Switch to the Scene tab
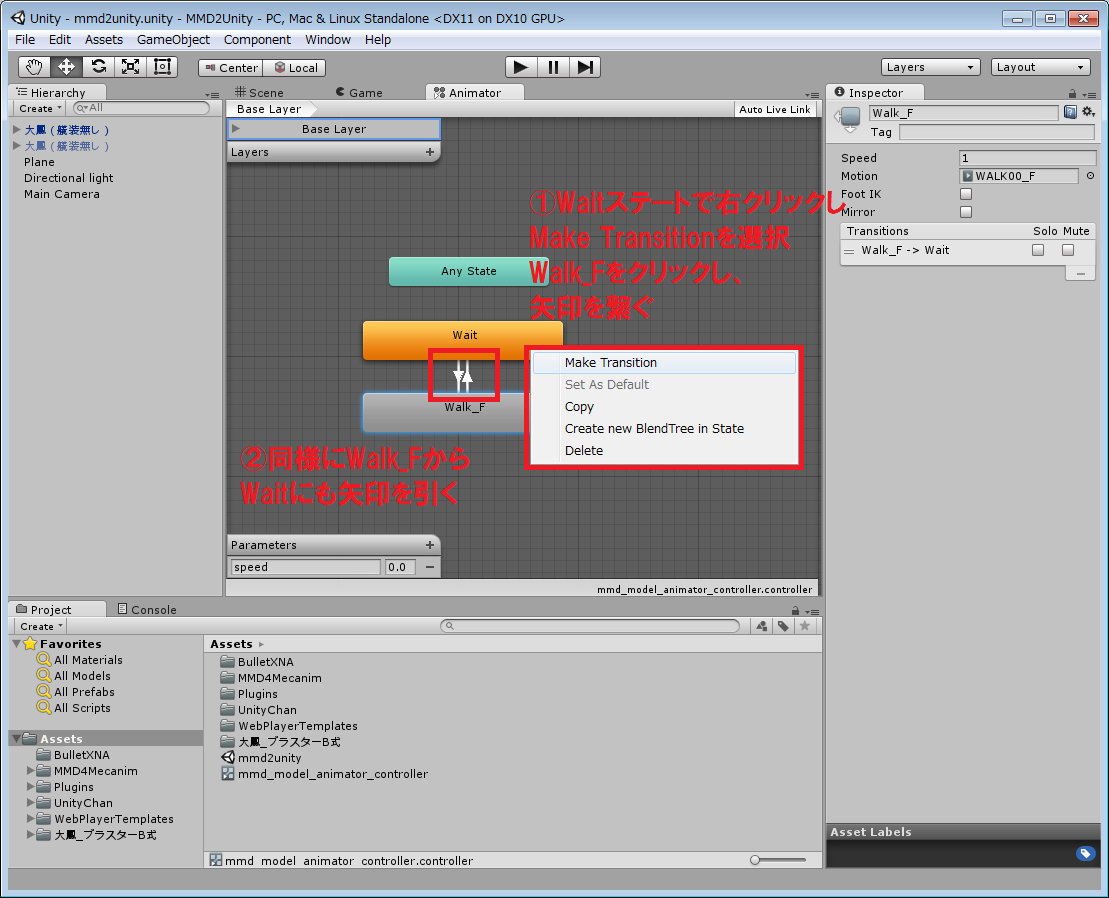1109x898 pixels. 260,93
